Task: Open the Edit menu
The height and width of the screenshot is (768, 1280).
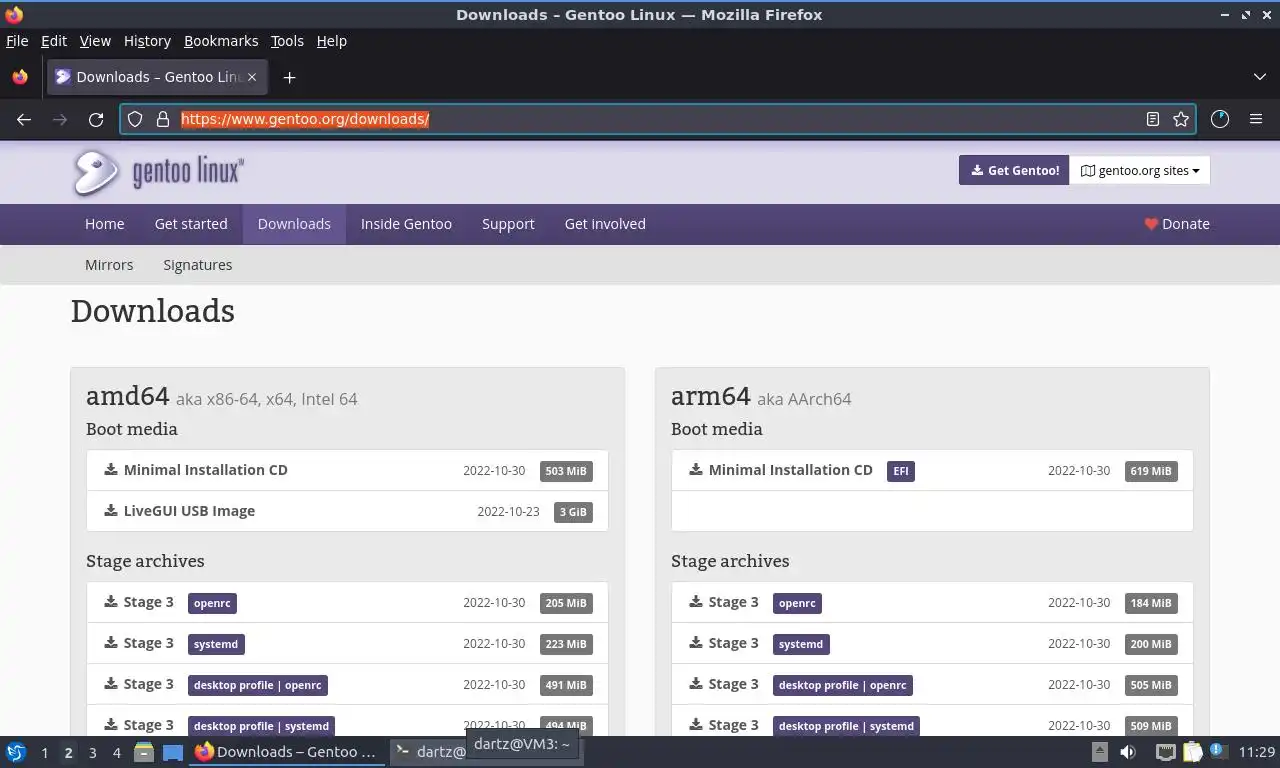Action: point(54,41)
